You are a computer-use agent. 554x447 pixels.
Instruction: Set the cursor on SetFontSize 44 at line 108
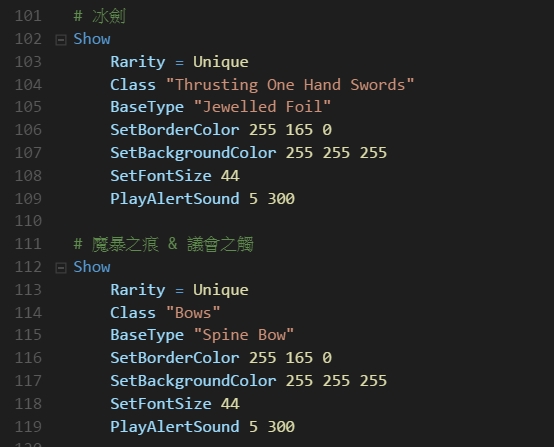(x=175, y=176)
